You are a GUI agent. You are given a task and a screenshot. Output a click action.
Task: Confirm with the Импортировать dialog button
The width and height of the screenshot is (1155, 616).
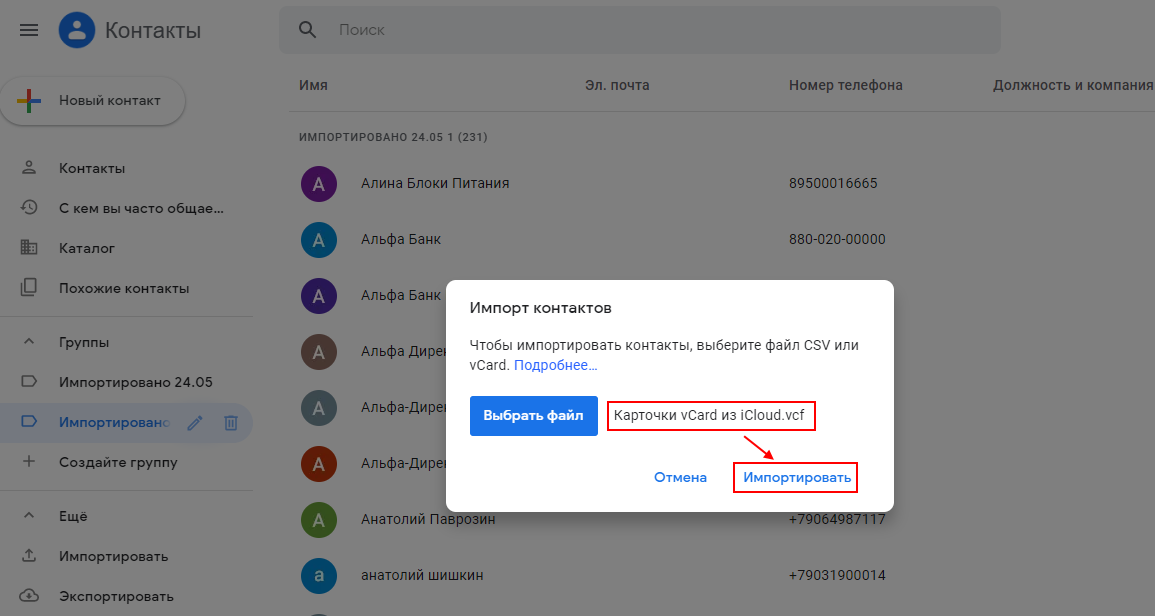point(796,478)
